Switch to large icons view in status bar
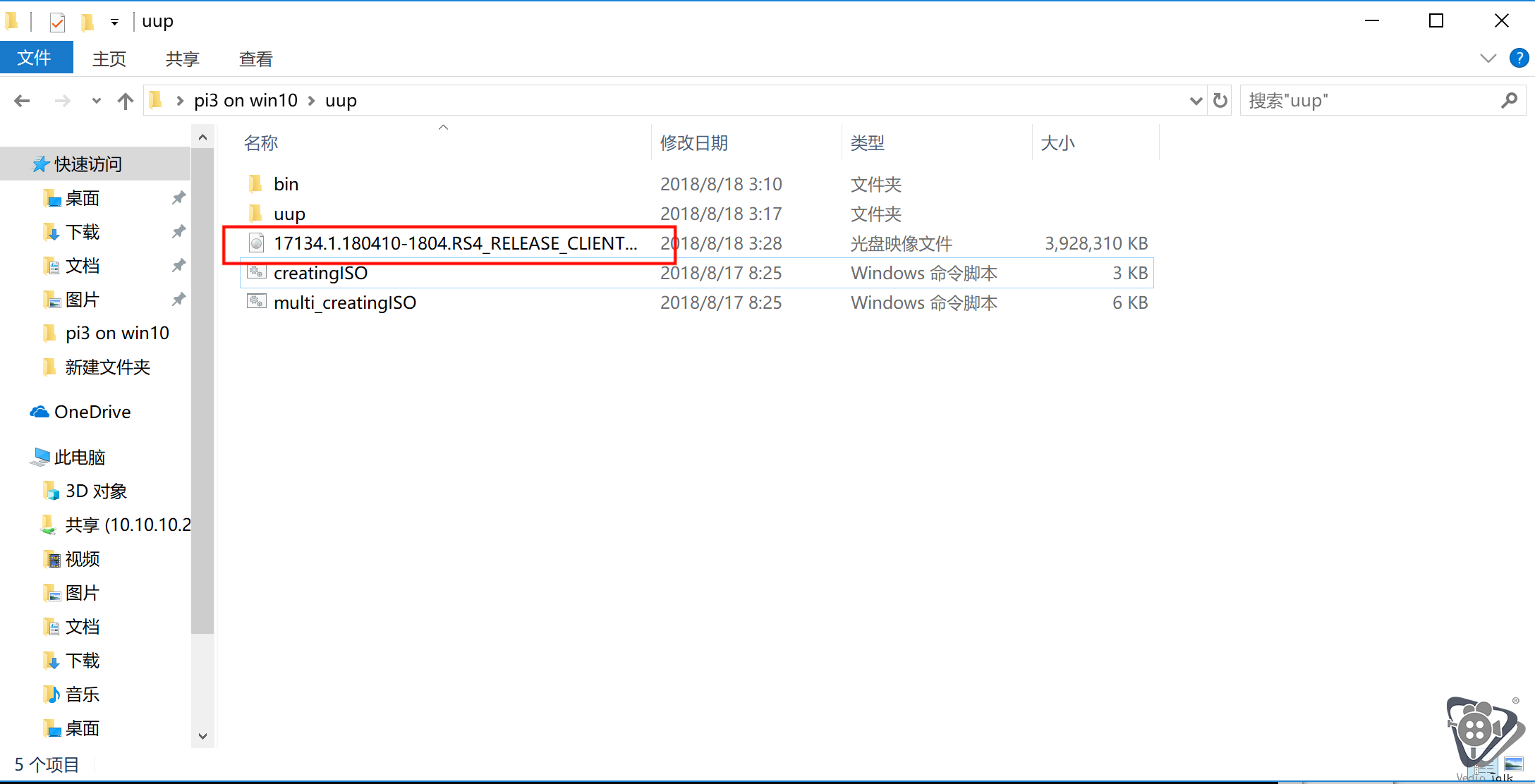 (x=1514, y=764)
